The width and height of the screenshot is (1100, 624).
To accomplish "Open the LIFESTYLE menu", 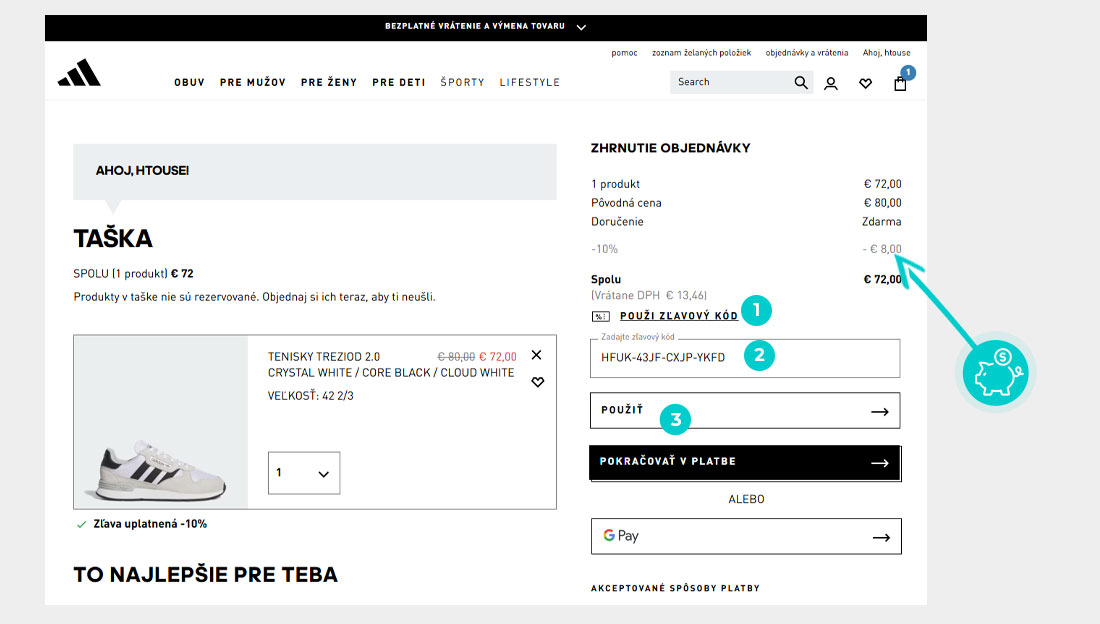I will tap(530, 82).
